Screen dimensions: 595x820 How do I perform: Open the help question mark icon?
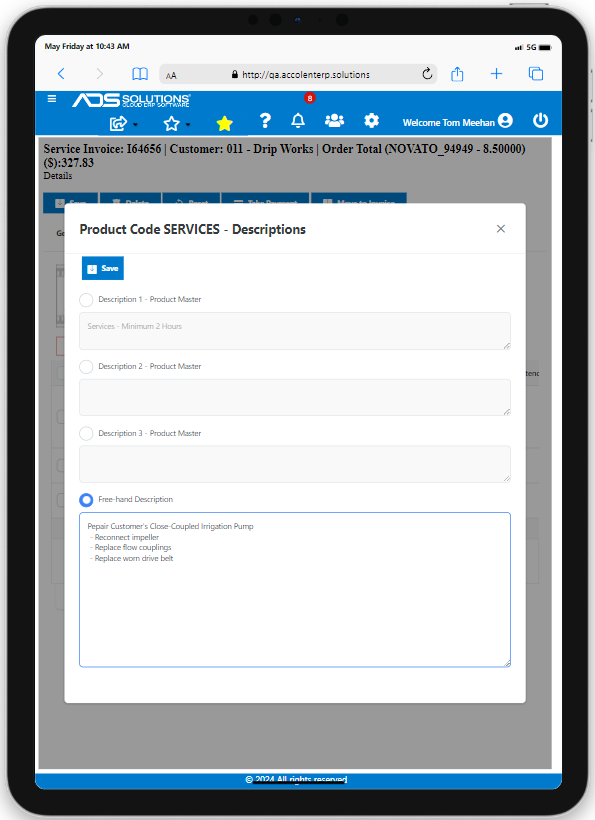265,121
